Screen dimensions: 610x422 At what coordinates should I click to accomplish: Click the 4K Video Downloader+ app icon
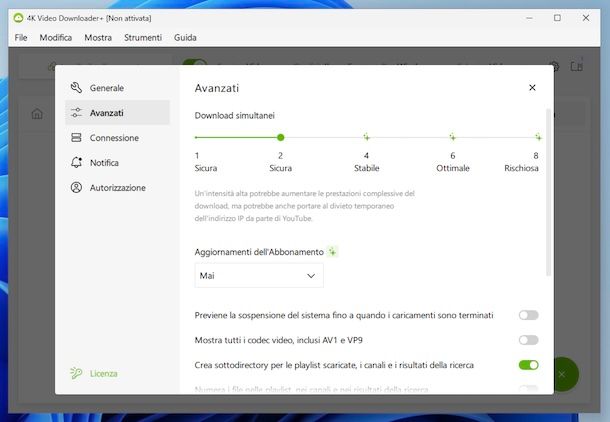click(18, 18)
